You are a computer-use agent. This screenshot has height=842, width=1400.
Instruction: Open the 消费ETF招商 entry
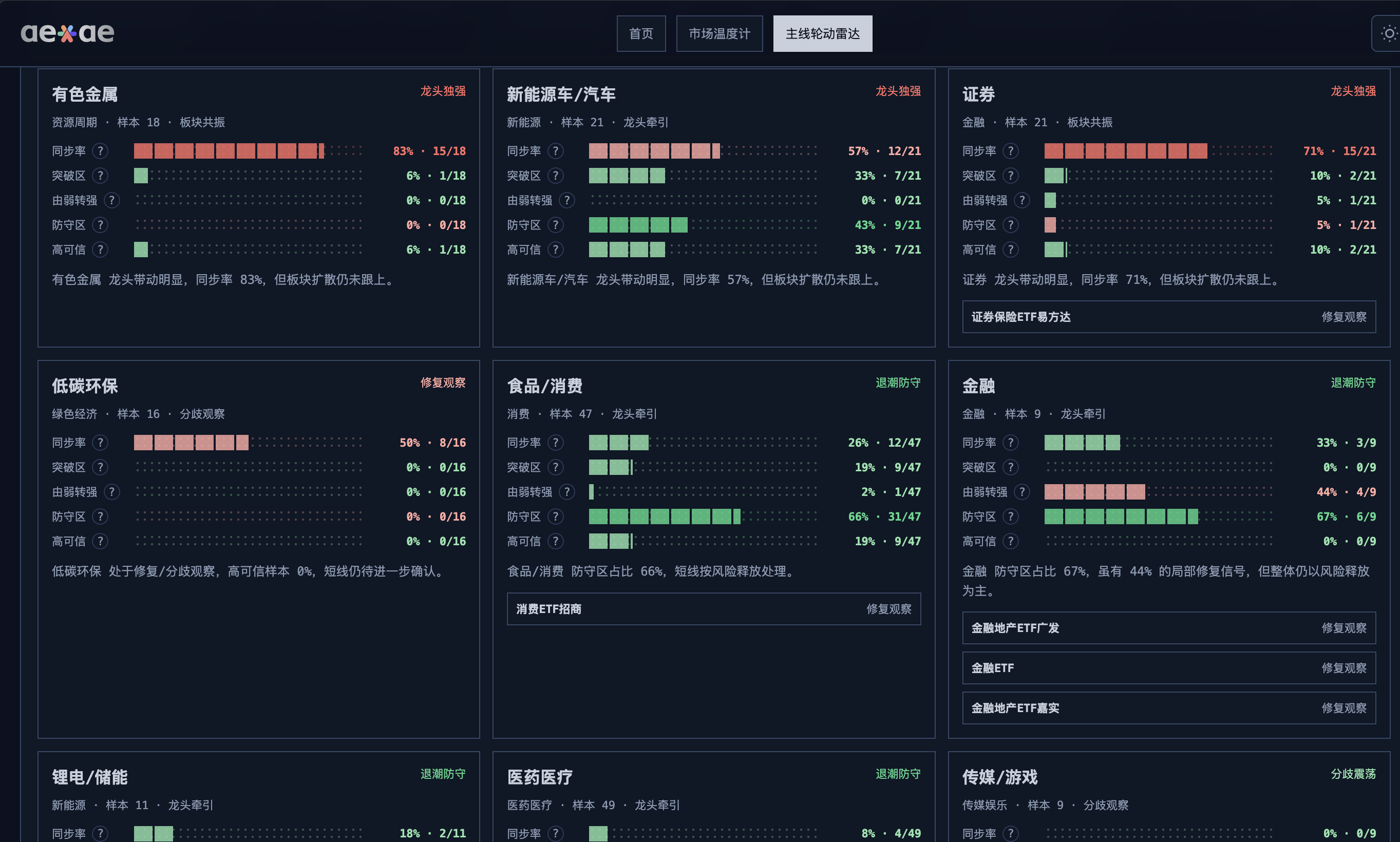[714, 609]
